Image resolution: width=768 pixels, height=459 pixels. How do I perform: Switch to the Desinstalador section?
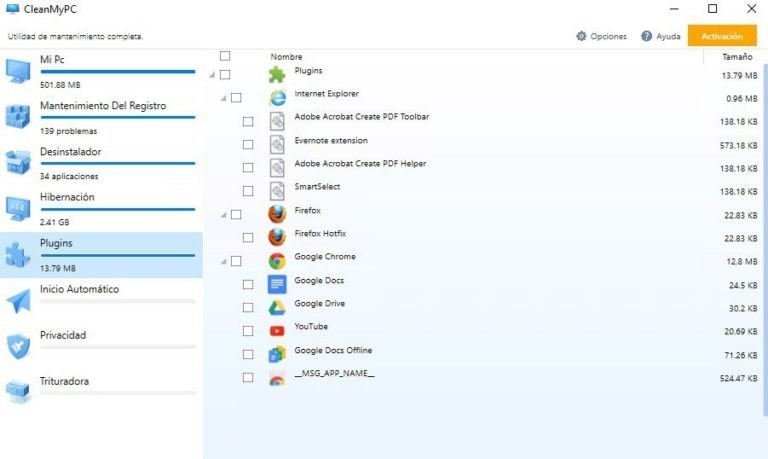tap(101, 163)
